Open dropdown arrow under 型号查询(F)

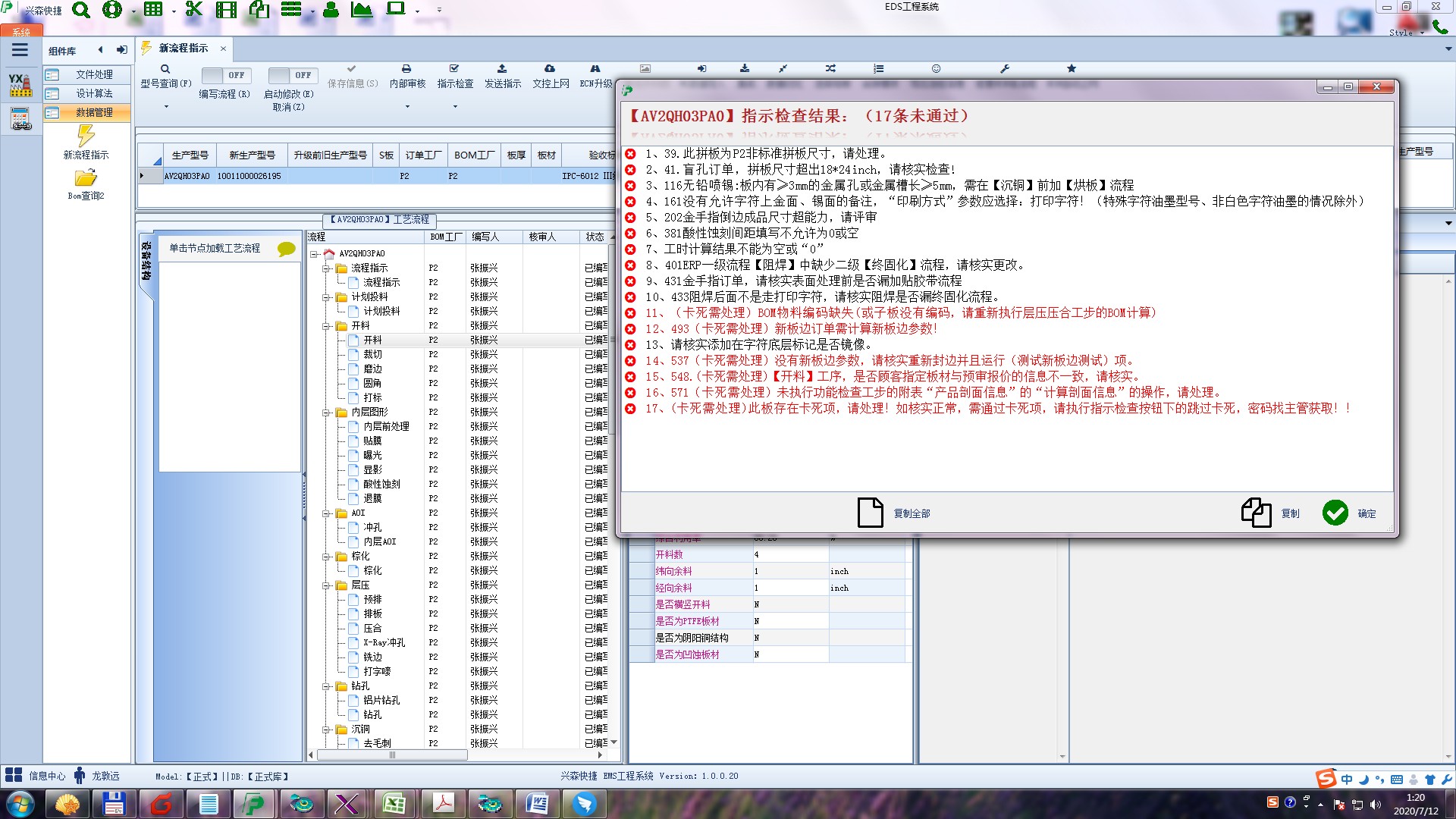pos(166,106)
